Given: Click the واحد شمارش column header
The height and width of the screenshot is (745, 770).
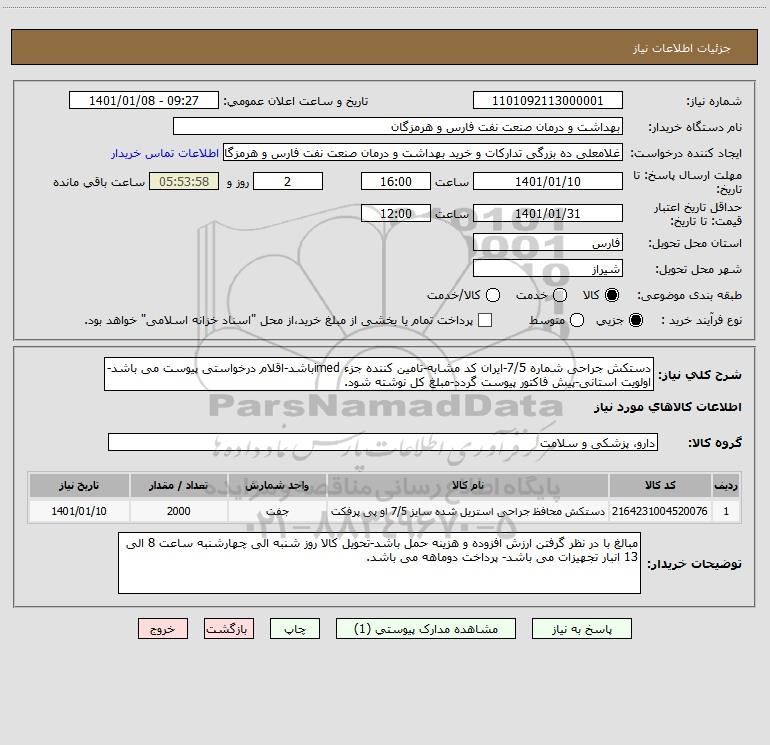Looking at the screenshot, I should (x=277, y=485).
